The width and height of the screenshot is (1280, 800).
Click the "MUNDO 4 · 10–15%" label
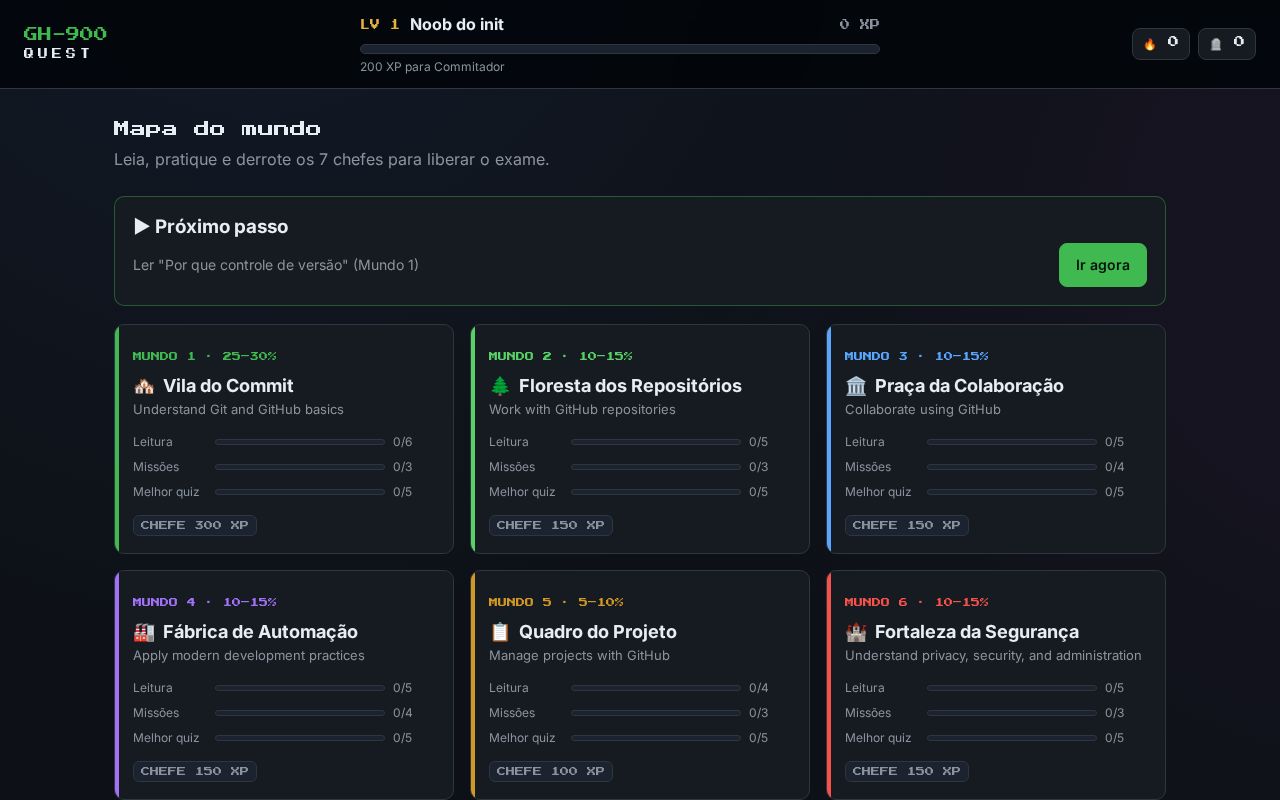click(x=205, y=602)
